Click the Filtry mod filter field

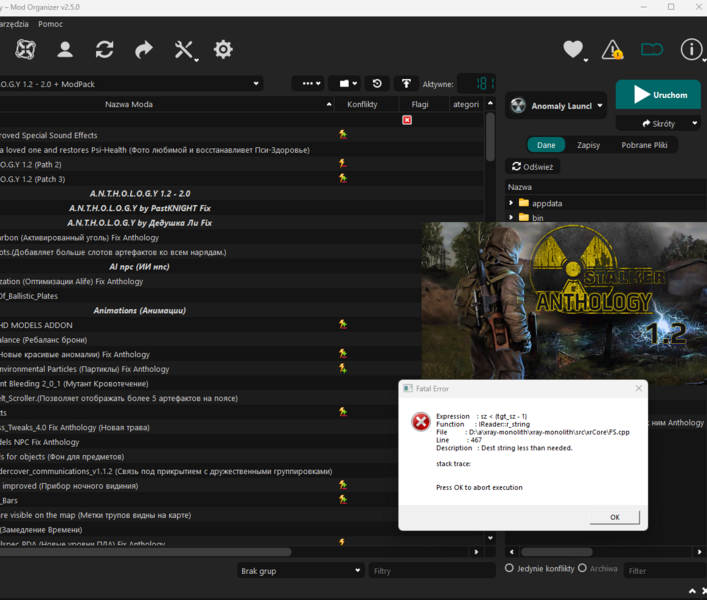(x=432, y=571)
